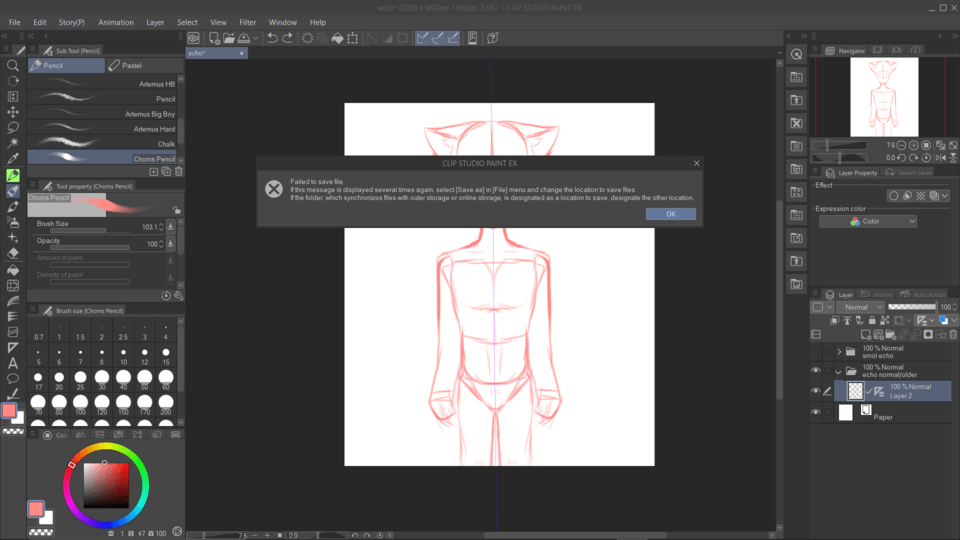Click the delete sub tool trash icon
The width and height of the screenshot is (960, 540).
coord(179,172)
